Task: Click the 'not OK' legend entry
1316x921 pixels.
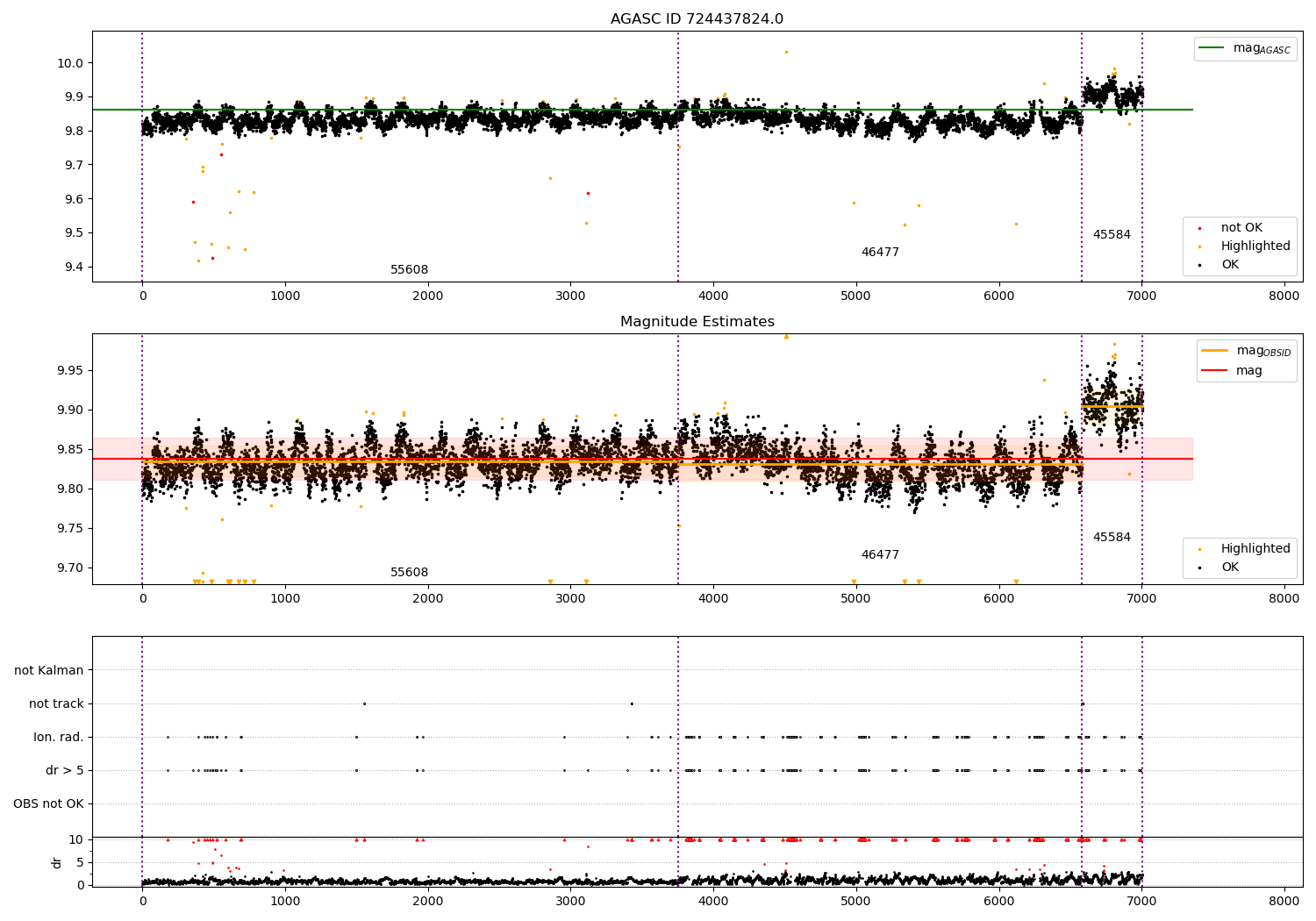Action: 1241,228
